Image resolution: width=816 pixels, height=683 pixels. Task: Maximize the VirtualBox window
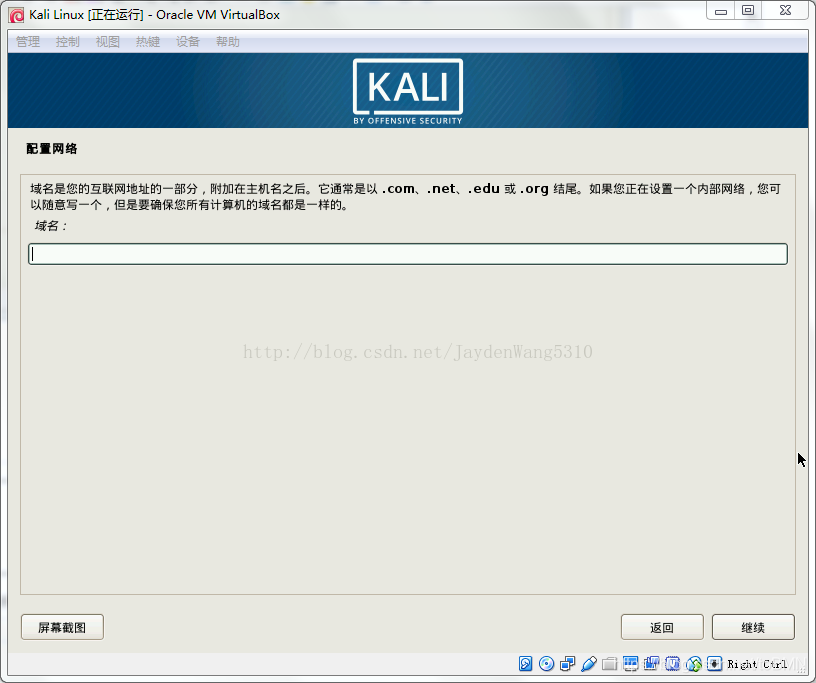tap(748, 11)
